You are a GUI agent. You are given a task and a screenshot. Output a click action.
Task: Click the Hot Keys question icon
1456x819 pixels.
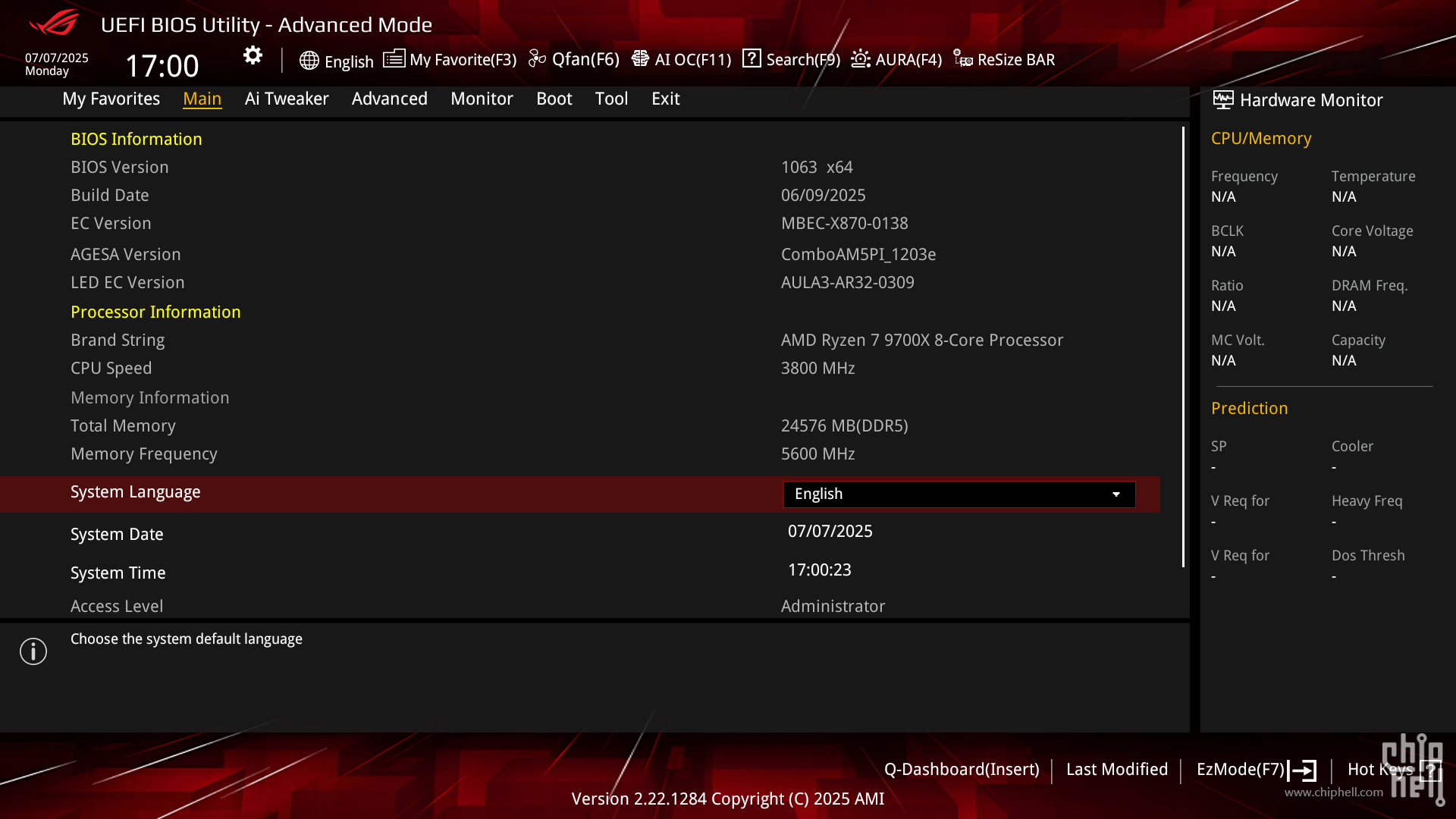[1430, 770]
